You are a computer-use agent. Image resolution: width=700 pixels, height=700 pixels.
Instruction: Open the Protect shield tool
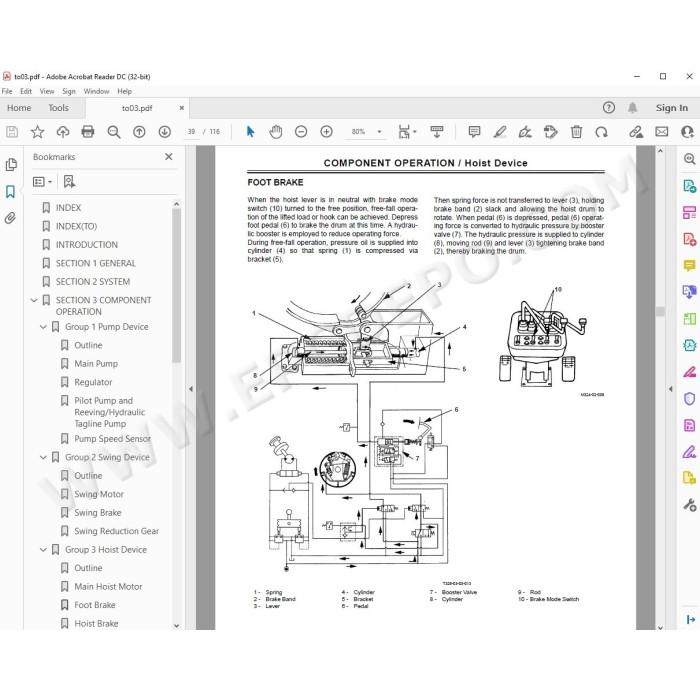pyautogui.click(x=689, y=399)
